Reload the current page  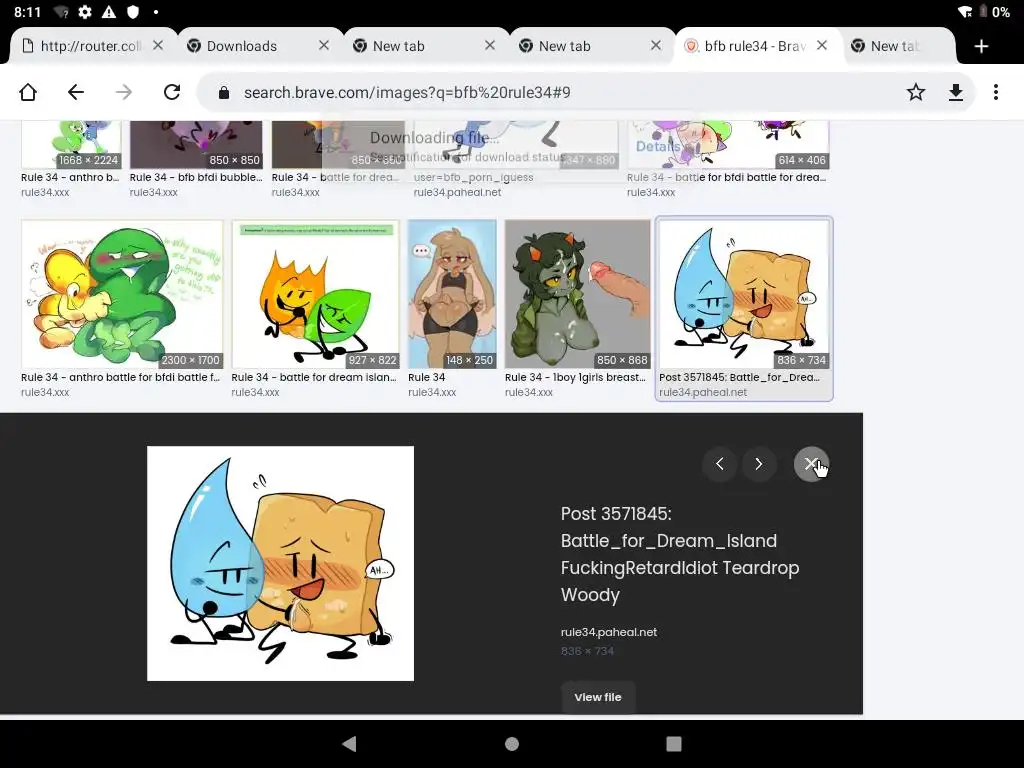tap(172, 92)
